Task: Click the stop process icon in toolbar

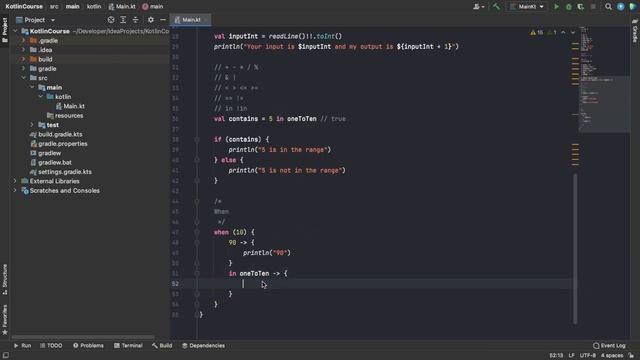Action: coord(593,7)
